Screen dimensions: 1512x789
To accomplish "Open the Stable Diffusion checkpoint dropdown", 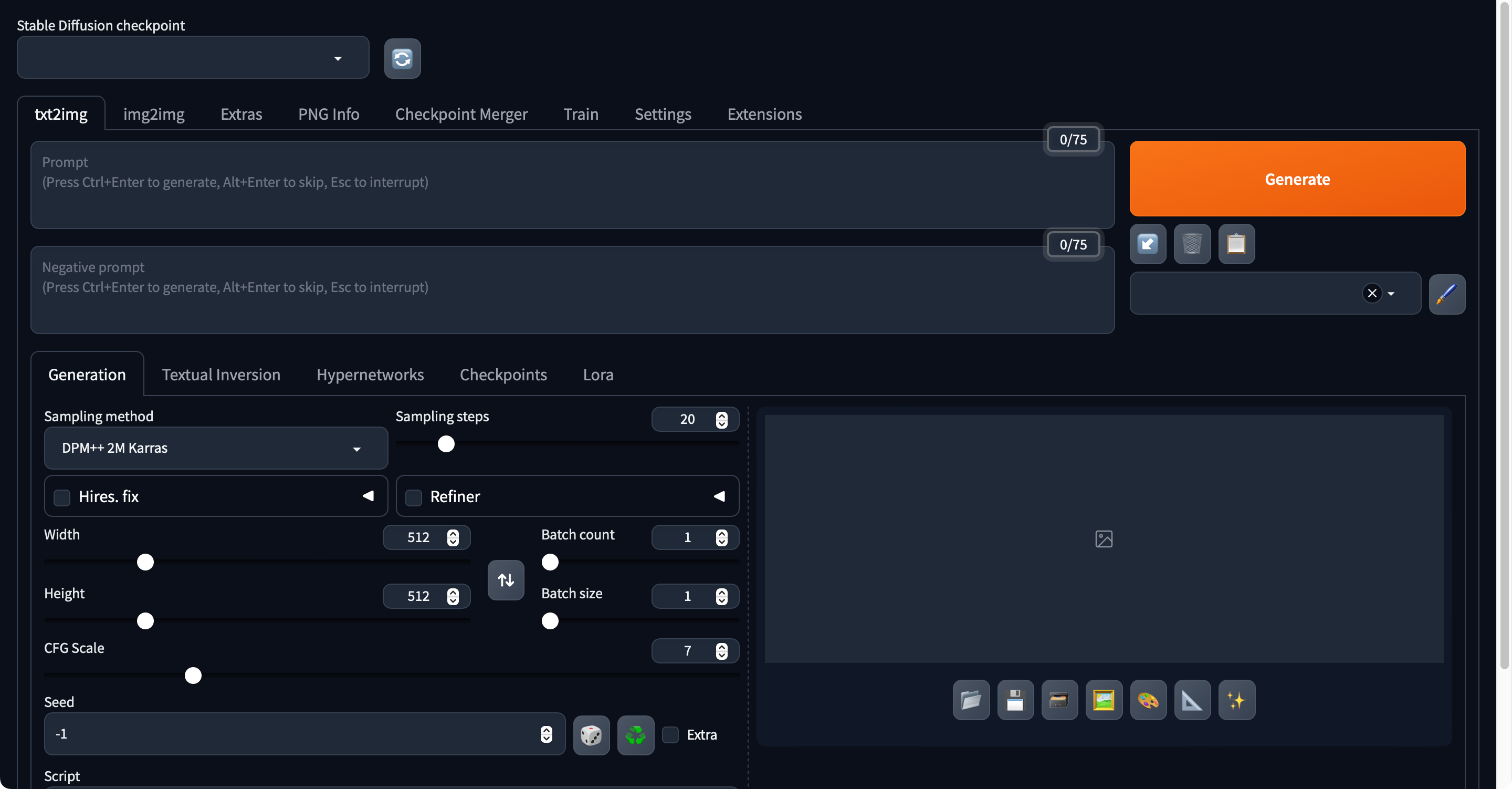I will click(193, 58).
